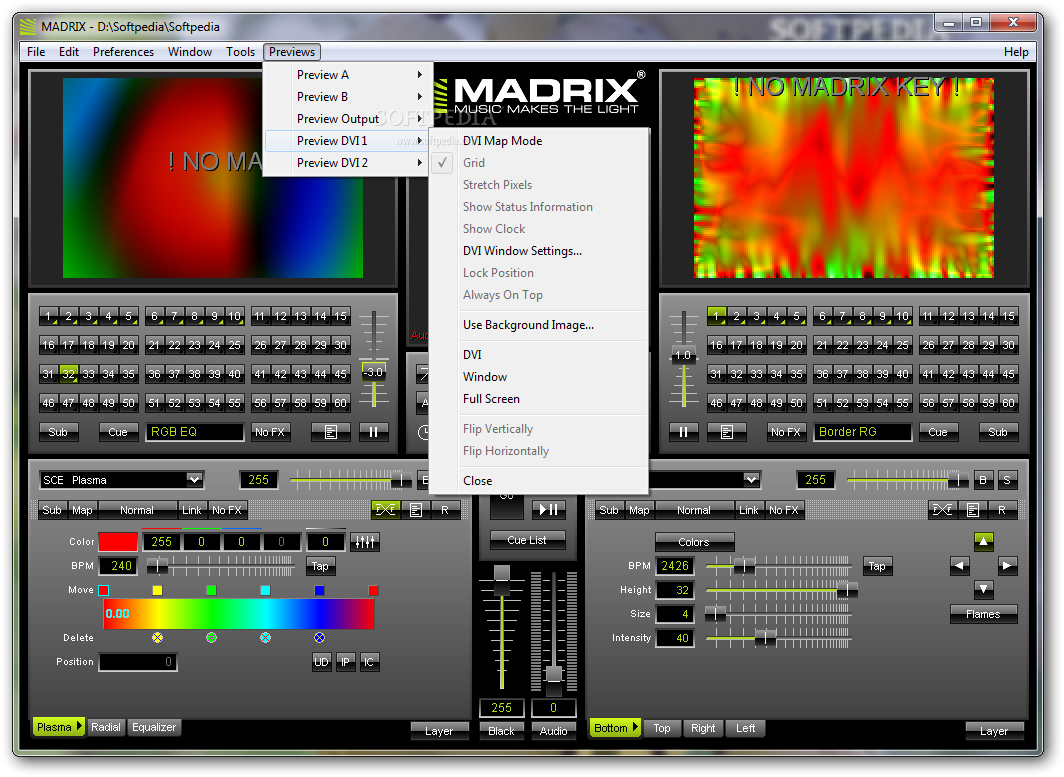The image size is (1064, 777).
Task: Select DVI Map Mode menu entry
Action: (x=539, y=140)
